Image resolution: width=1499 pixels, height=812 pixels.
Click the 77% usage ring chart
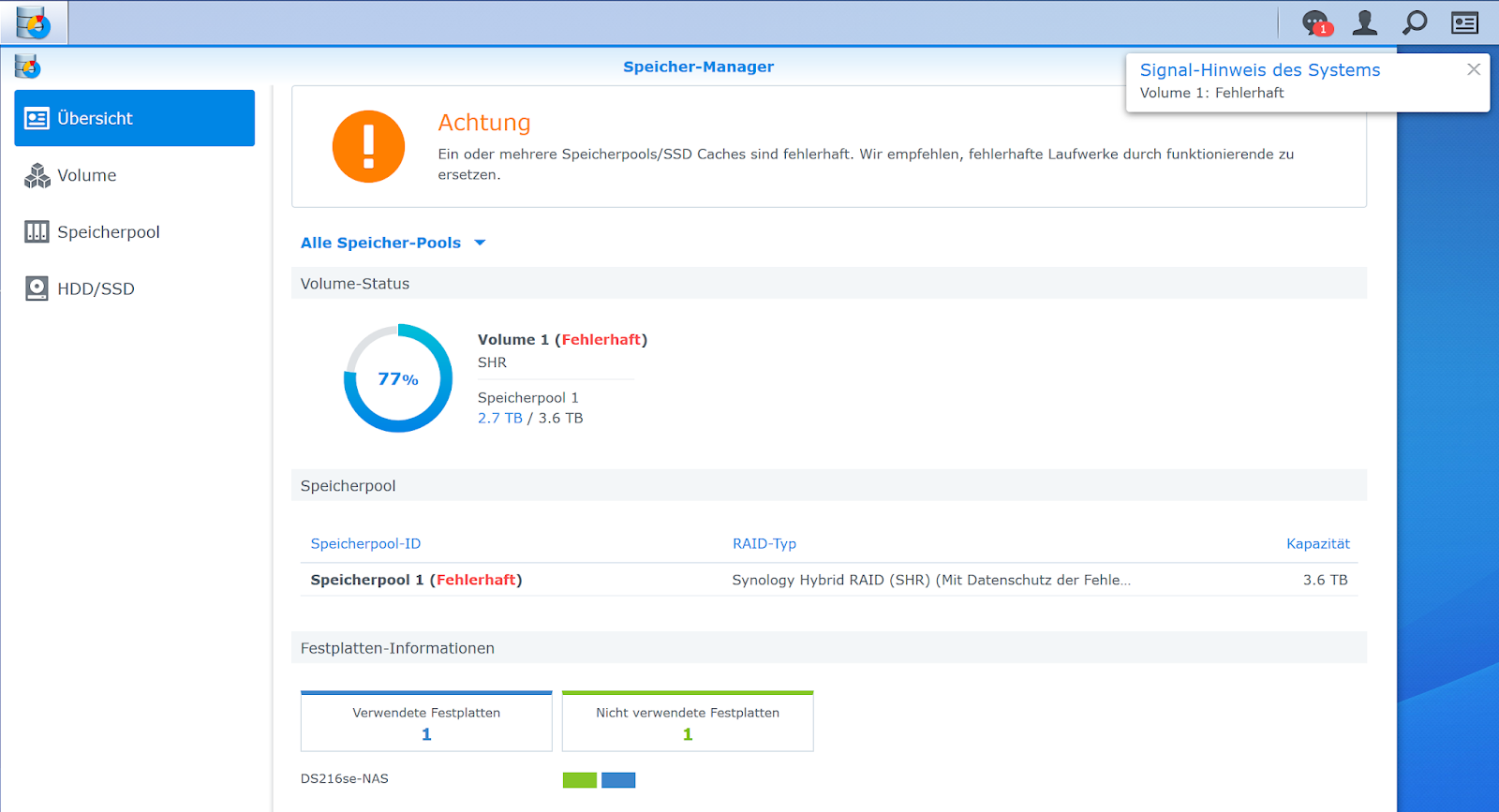point(398,378)
